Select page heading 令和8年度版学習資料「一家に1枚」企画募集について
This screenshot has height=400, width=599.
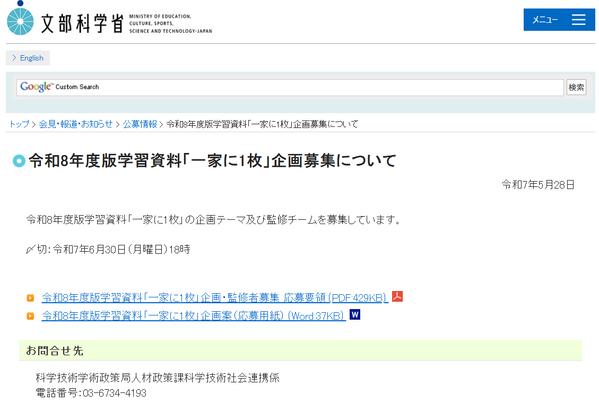pos(212,161)
